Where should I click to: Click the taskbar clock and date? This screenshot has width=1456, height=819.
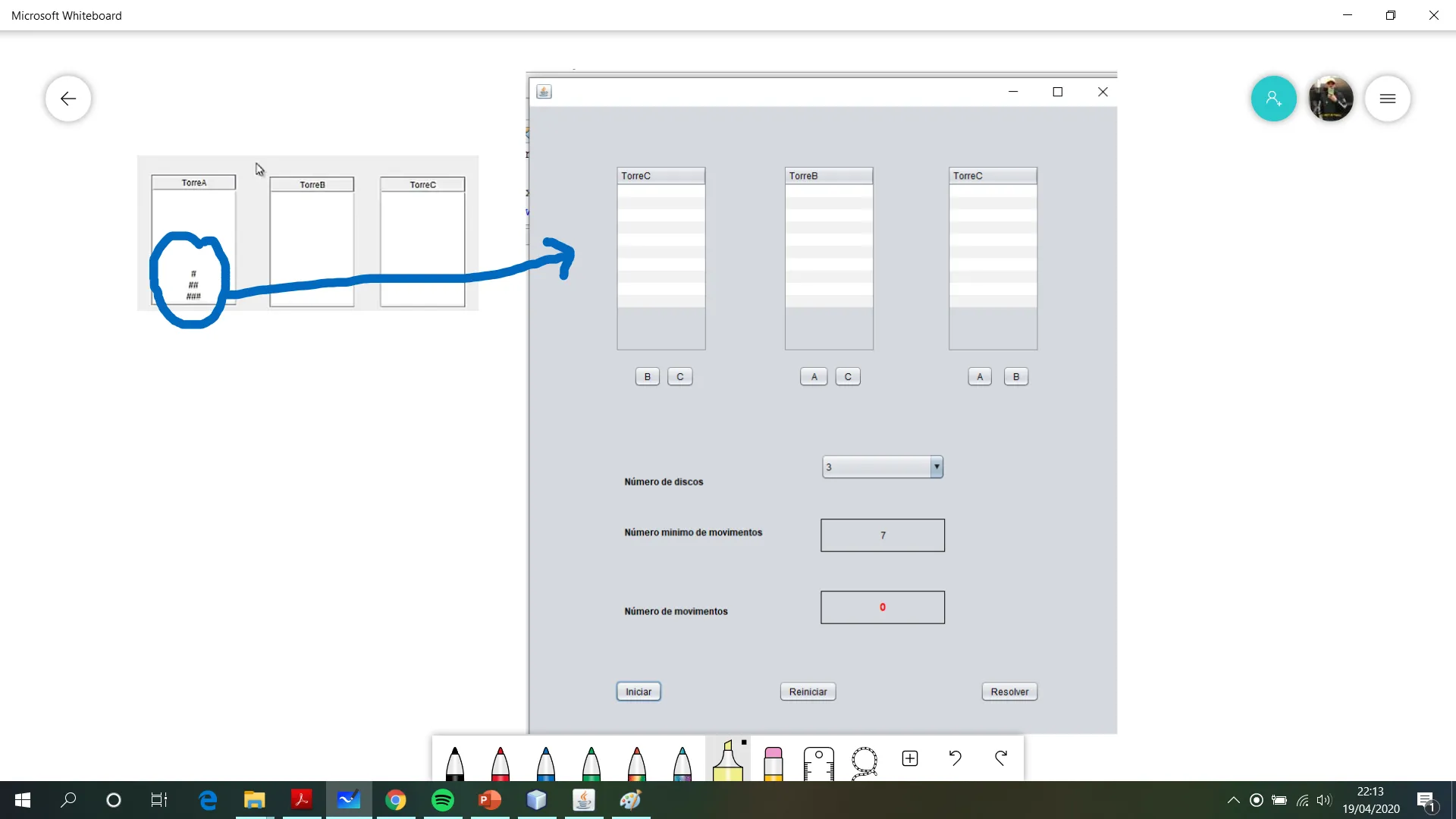[x=1371, y=800]
